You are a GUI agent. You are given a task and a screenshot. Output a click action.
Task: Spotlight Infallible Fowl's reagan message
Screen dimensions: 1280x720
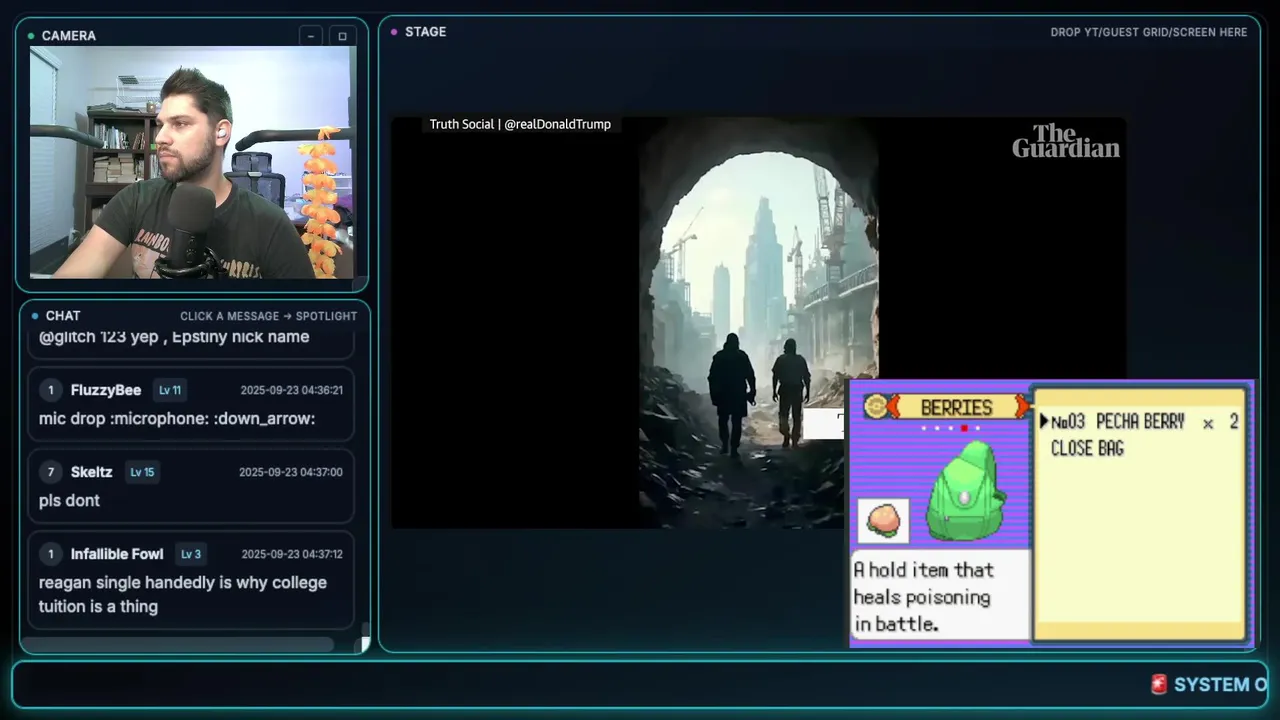point(191,580)
